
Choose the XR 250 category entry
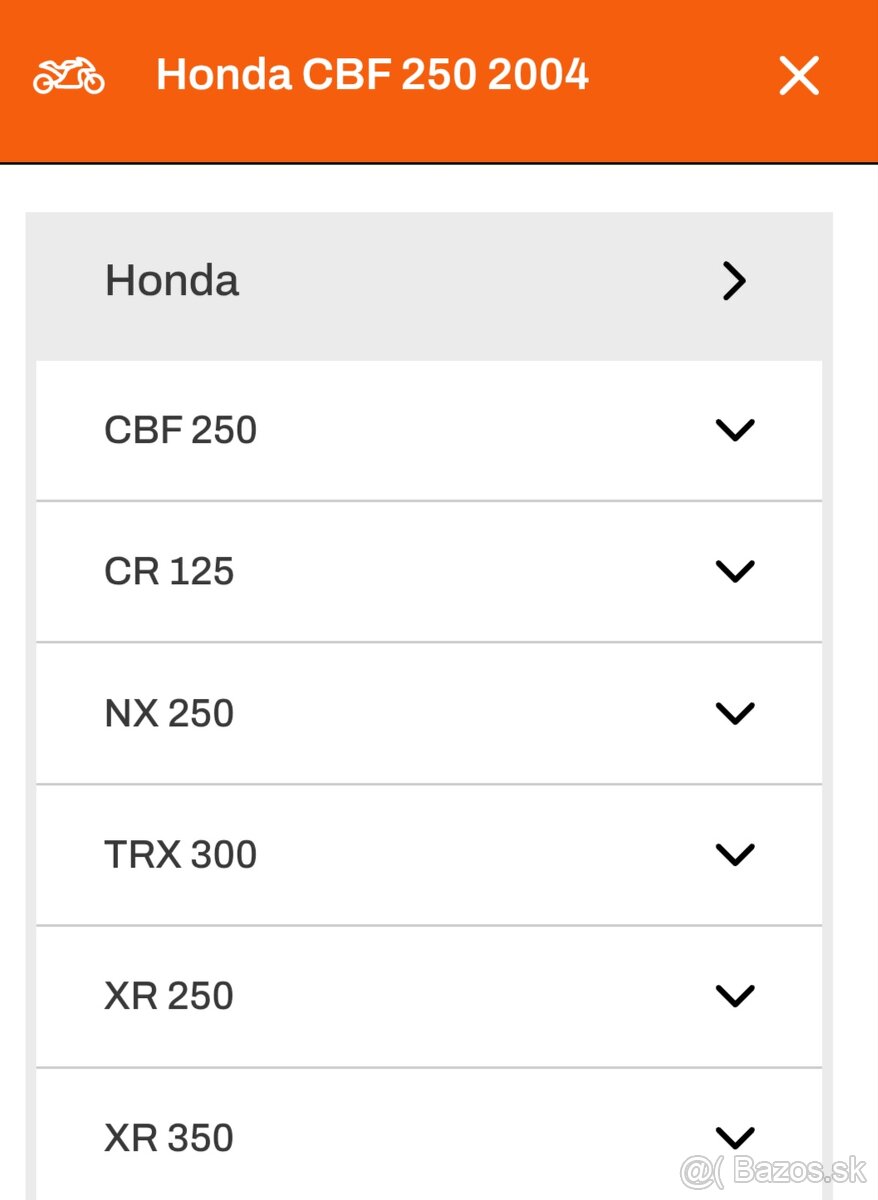430,995
